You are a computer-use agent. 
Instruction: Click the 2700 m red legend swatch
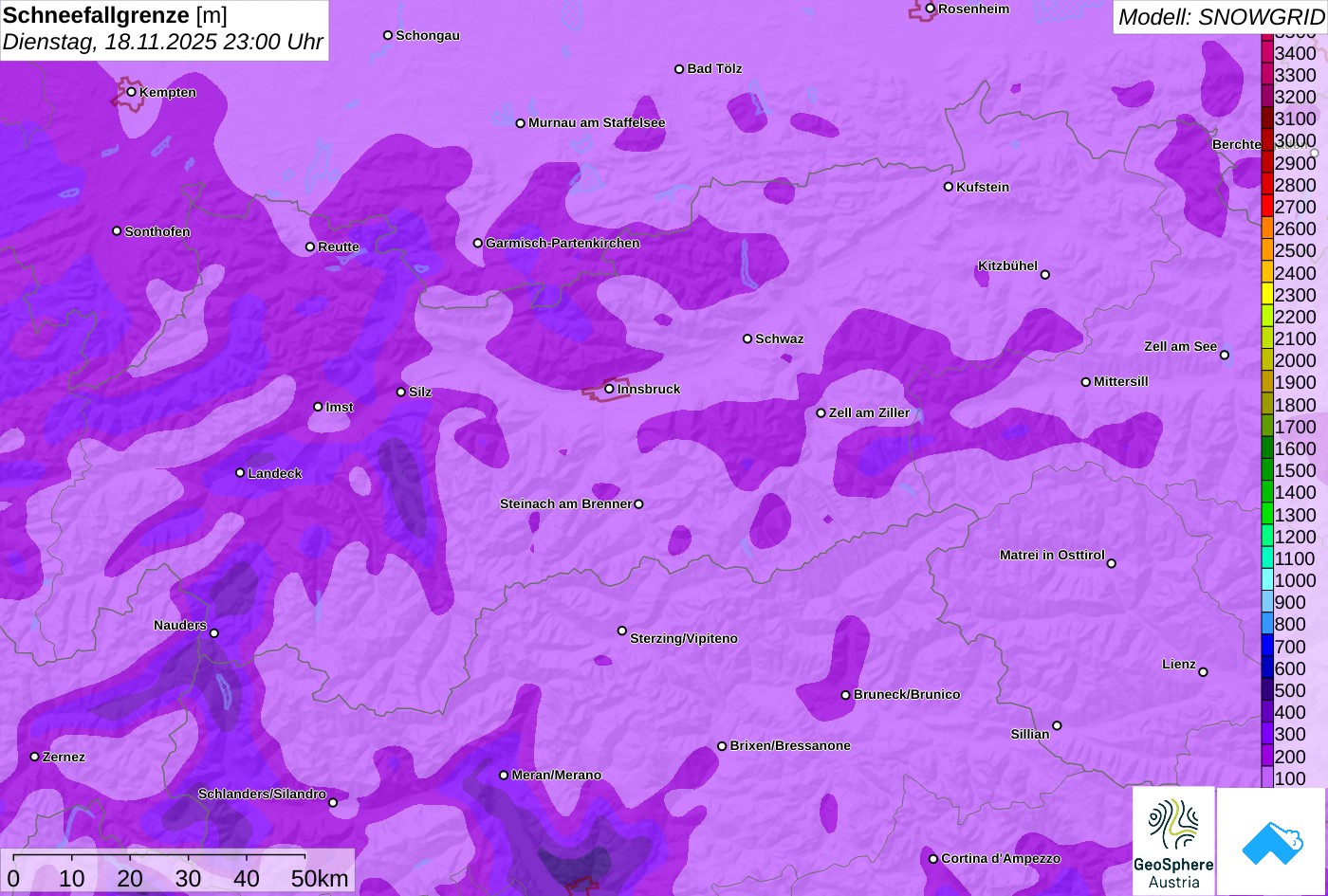tap(1266, 207)
